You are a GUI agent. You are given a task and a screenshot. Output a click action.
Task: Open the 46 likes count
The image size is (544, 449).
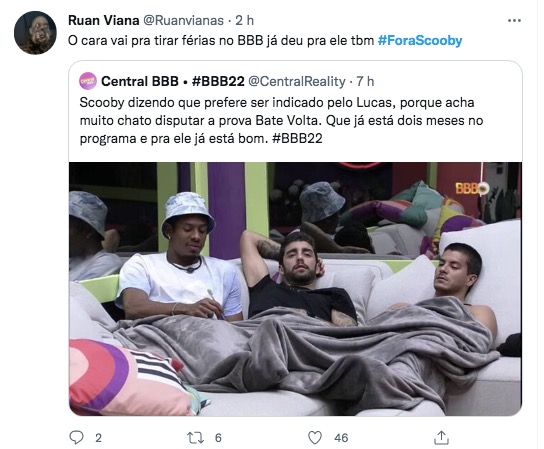pyautogui.click(x=341, y=438)
